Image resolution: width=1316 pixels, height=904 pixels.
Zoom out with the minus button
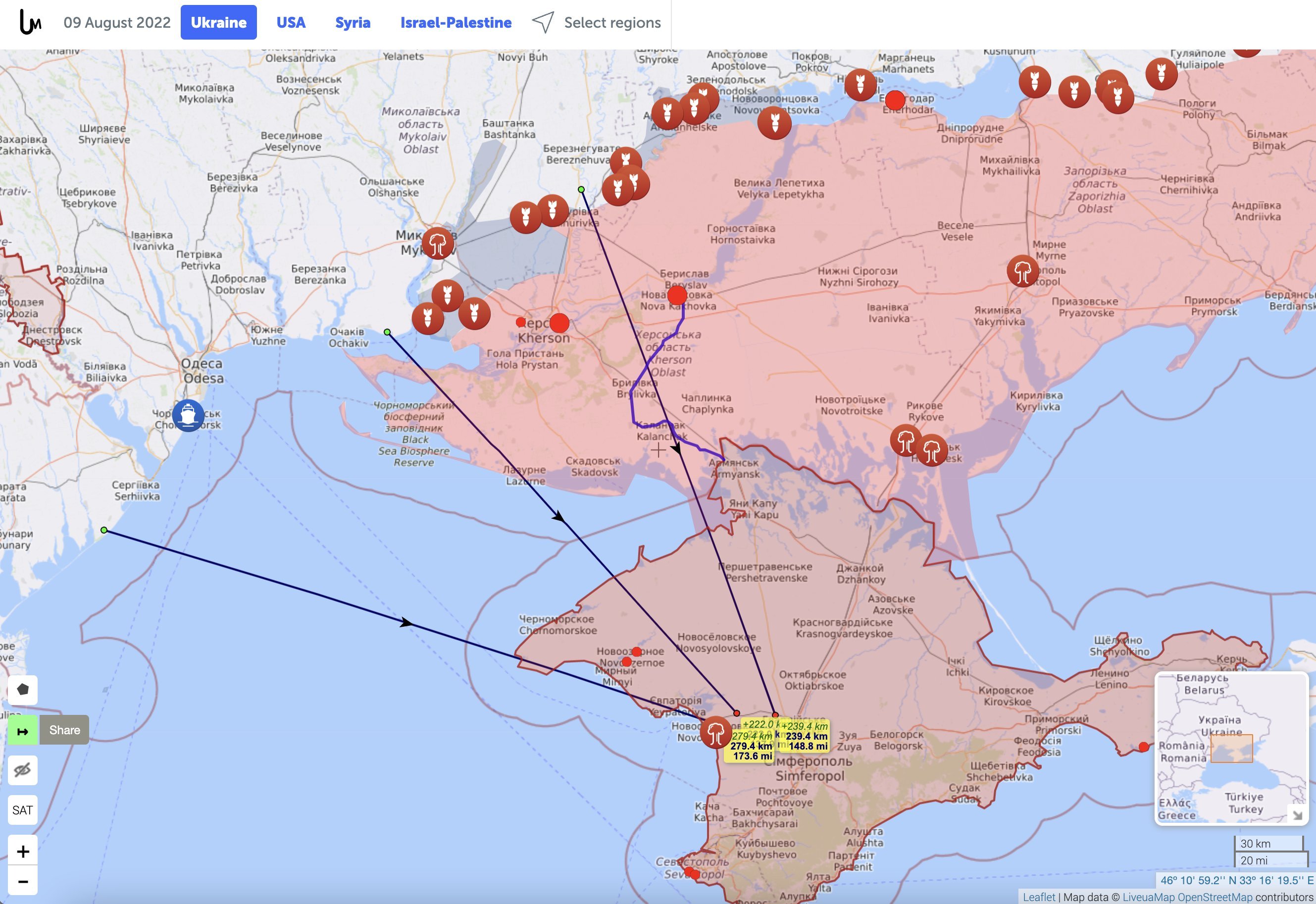click(x=23, y=881)
